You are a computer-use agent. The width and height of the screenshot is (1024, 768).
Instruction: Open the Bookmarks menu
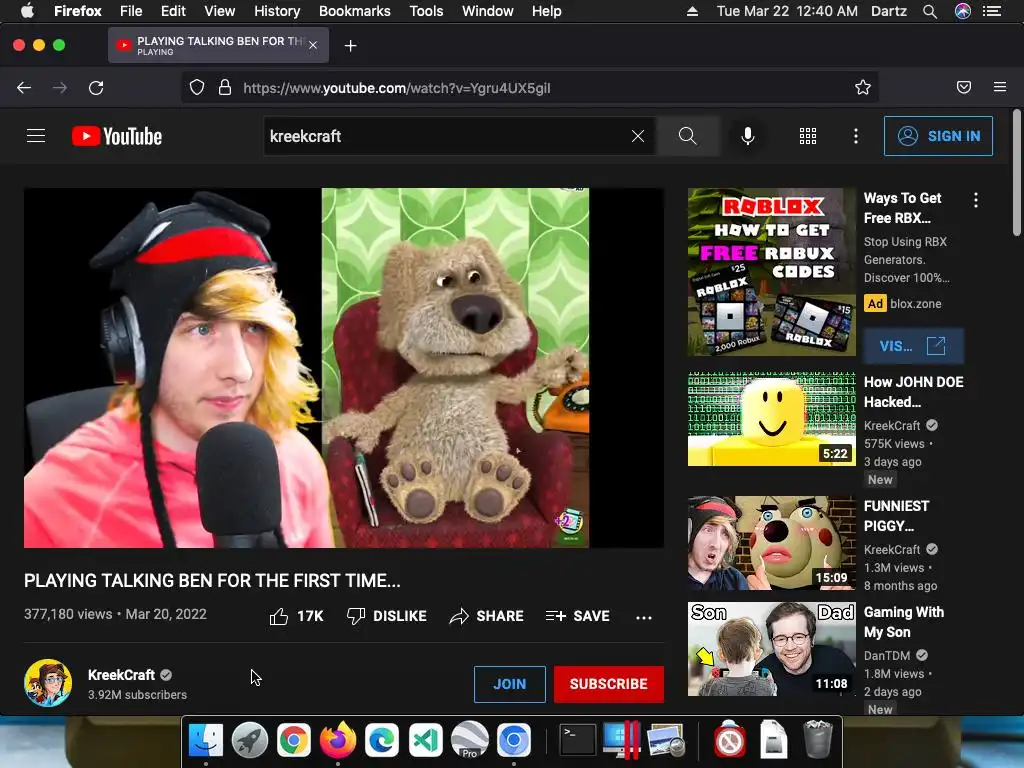pyautogui.click(x=355, y=11)
